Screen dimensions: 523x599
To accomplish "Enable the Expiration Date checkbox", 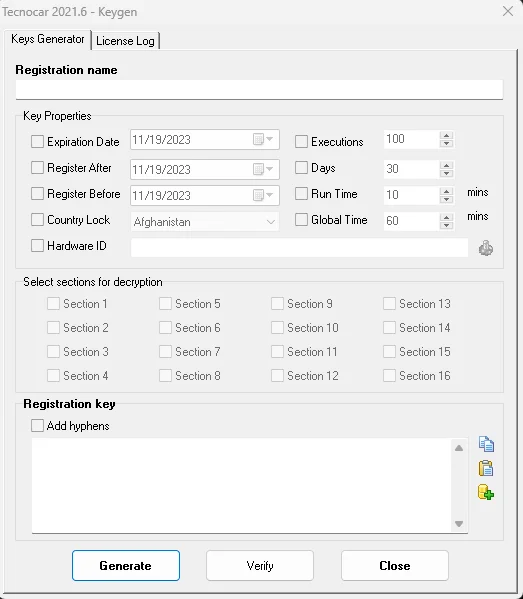I will point(37,141).
